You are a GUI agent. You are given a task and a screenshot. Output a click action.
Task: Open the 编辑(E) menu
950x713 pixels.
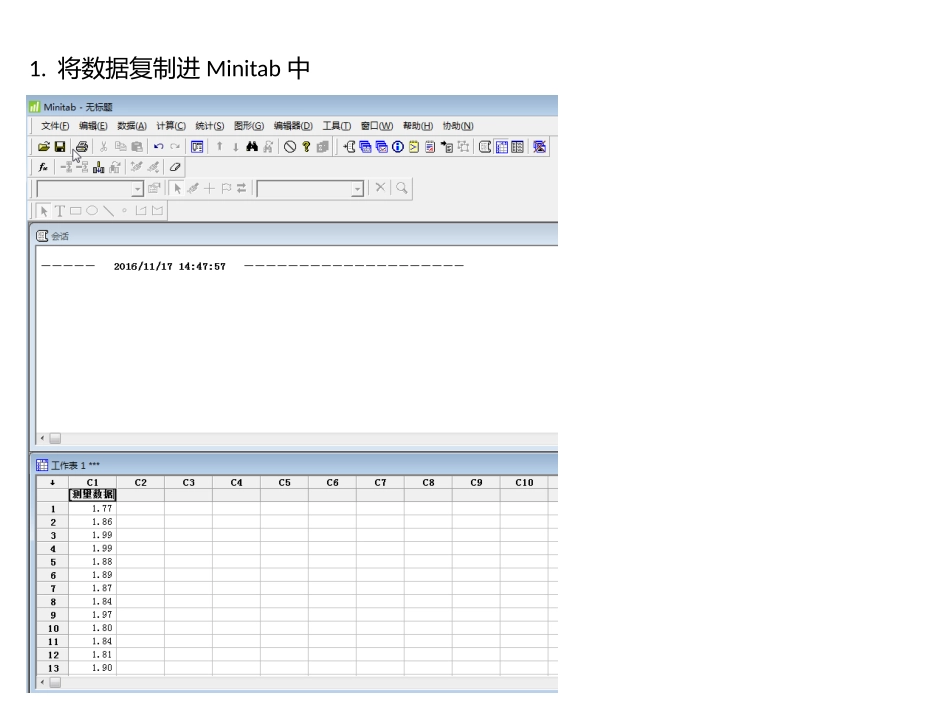[x=93, y=126]
